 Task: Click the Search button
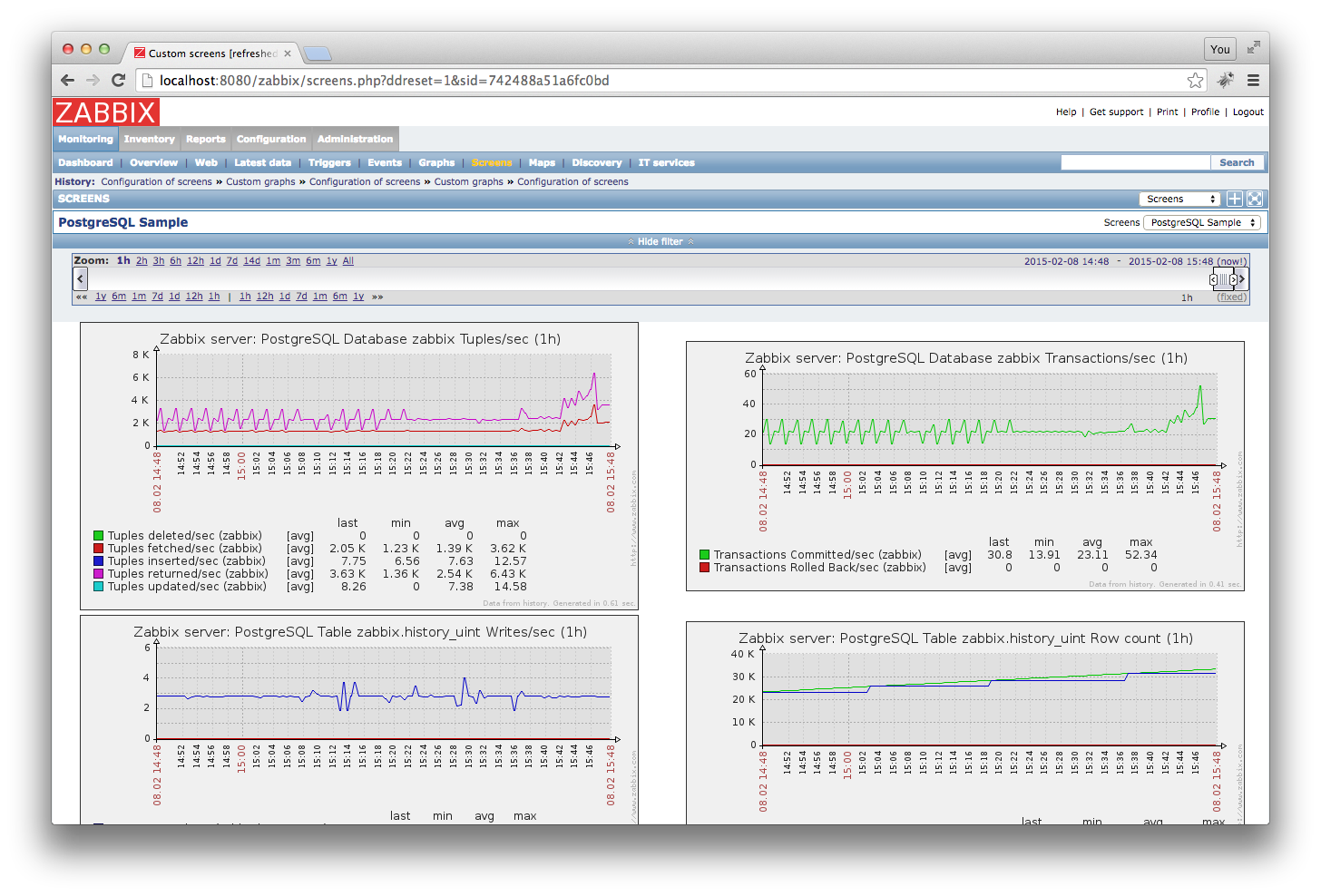[x=1237, y=162]
